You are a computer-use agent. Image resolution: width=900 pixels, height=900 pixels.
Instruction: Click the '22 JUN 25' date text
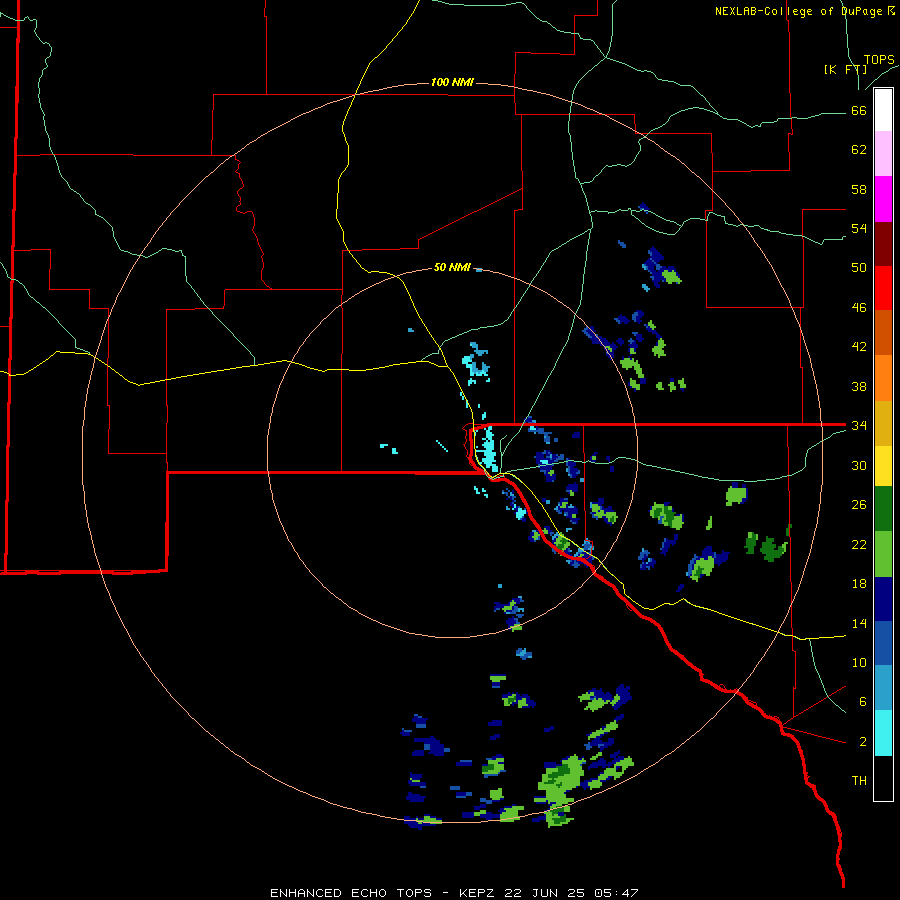click(x=544, y=893)
